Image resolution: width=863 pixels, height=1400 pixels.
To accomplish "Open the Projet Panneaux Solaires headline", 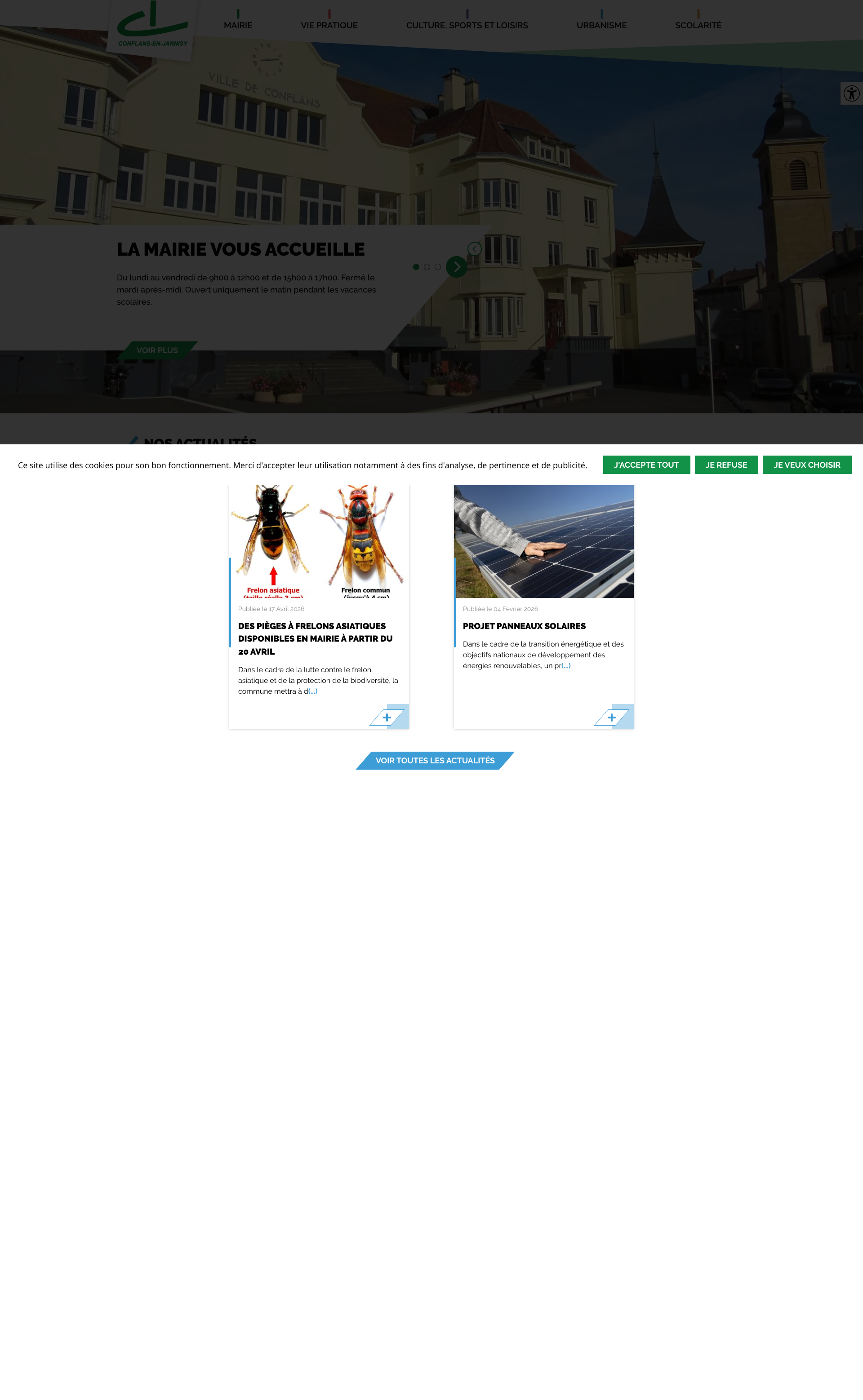I will 524,626.
